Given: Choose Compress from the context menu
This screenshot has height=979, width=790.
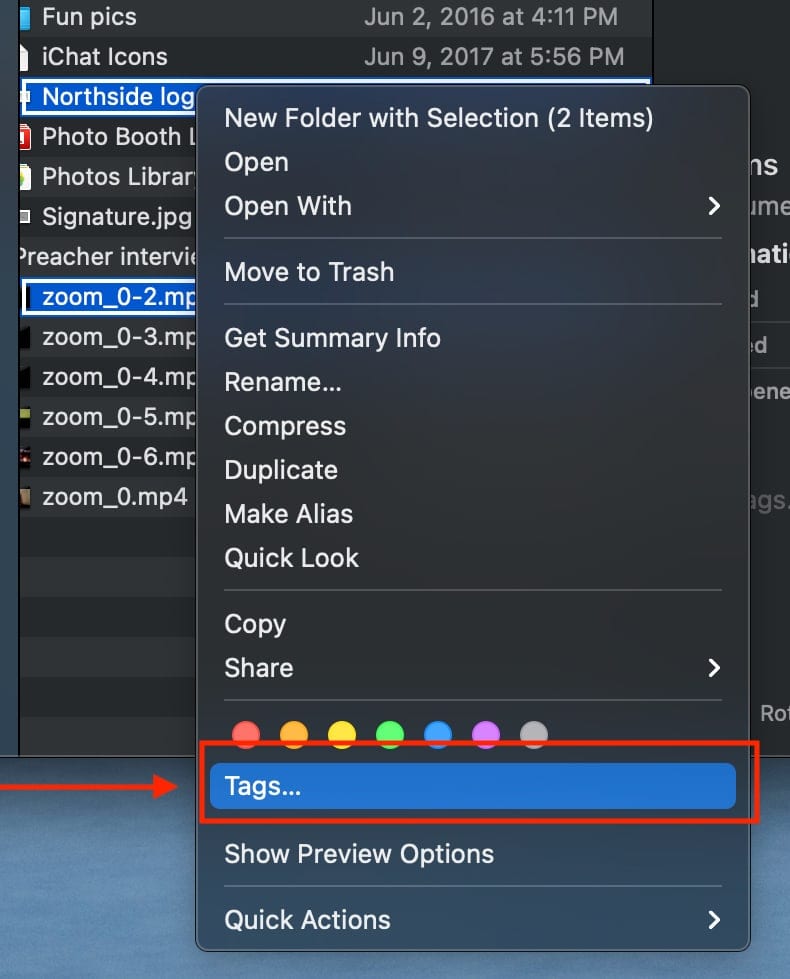Looking at the screenshot, I should click(x=285, y=426).
